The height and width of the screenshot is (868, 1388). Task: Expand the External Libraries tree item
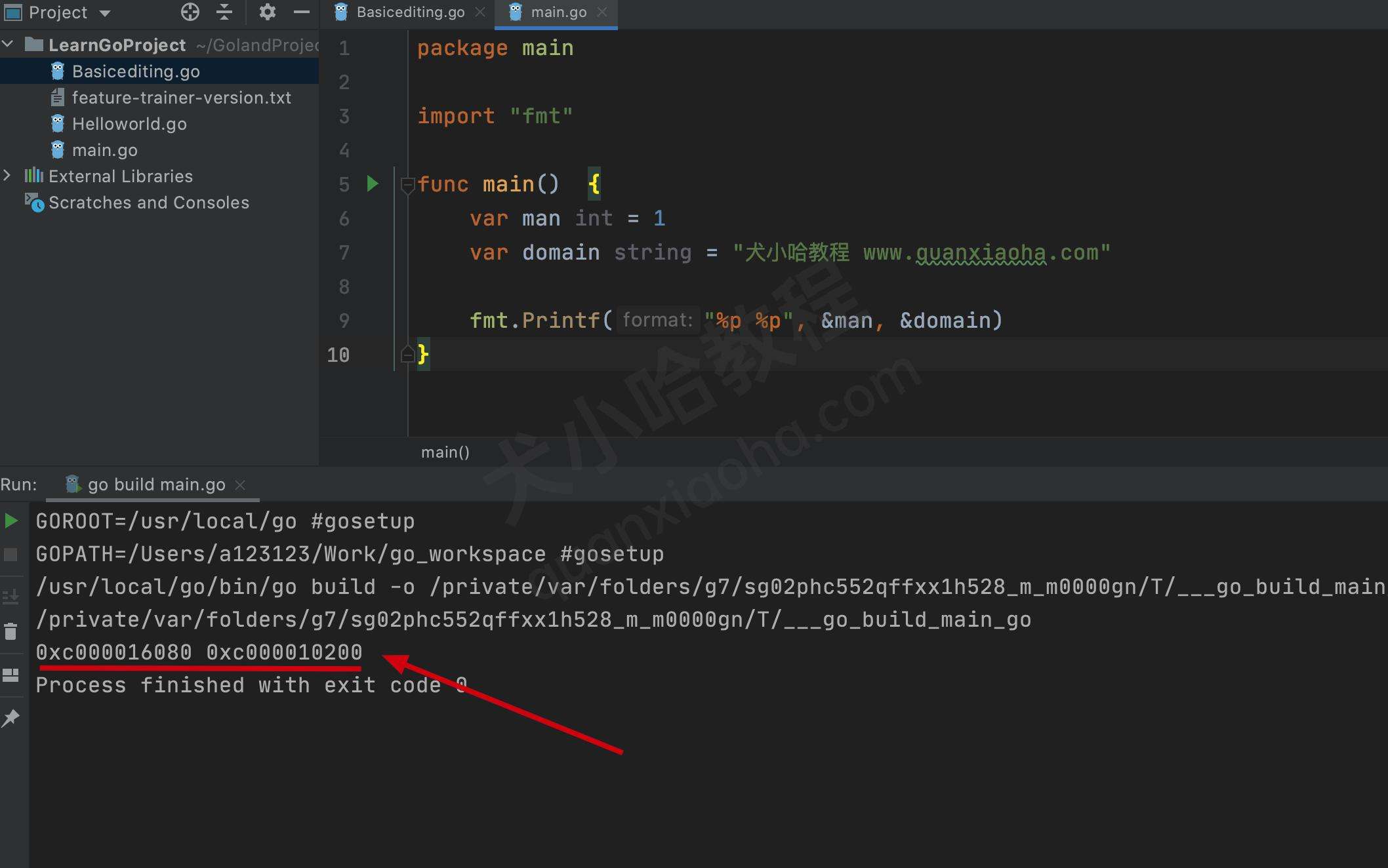point(9,175)
